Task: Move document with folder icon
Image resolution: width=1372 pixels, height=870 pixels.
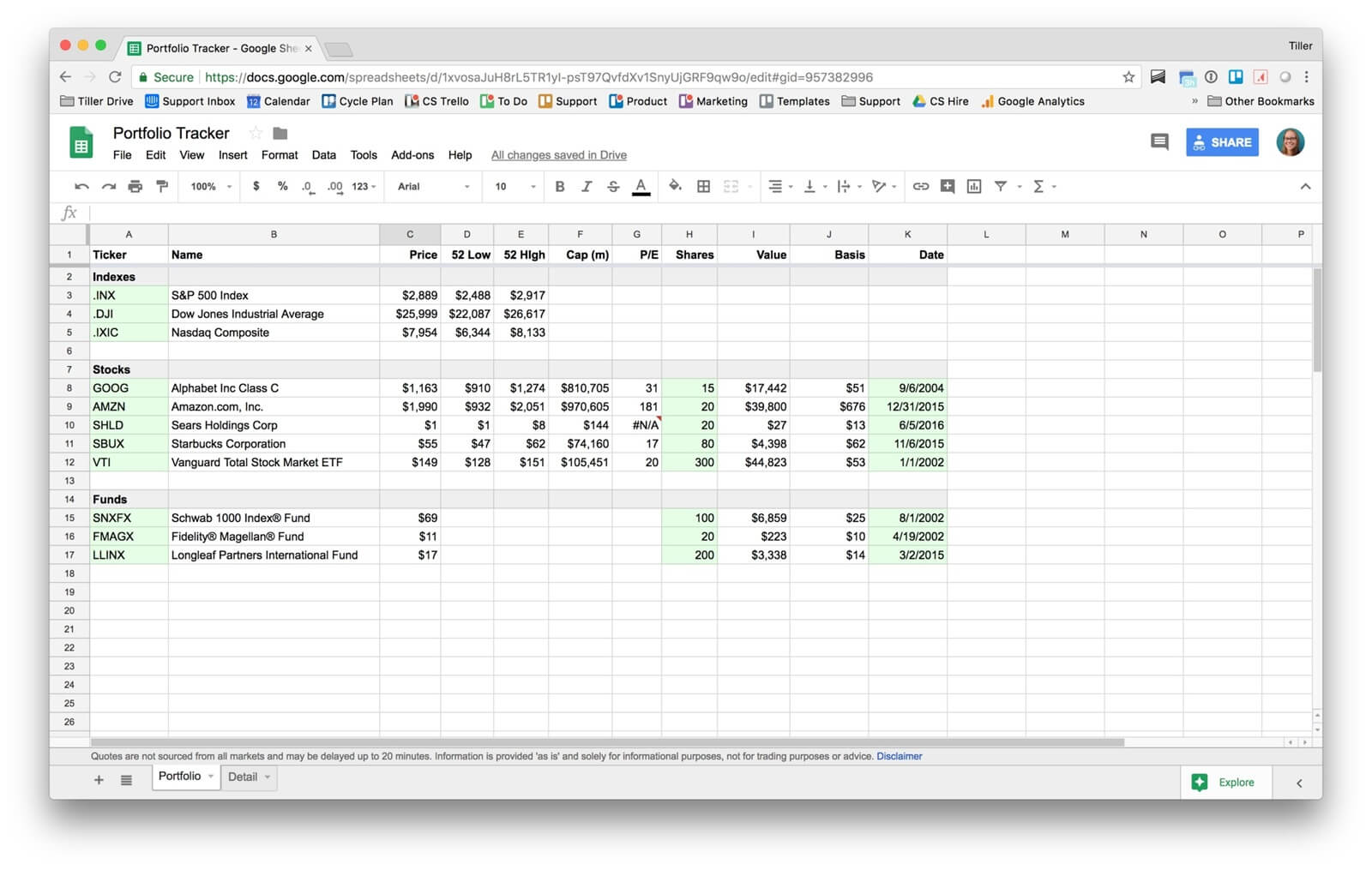Action: (x=280, y=133)
